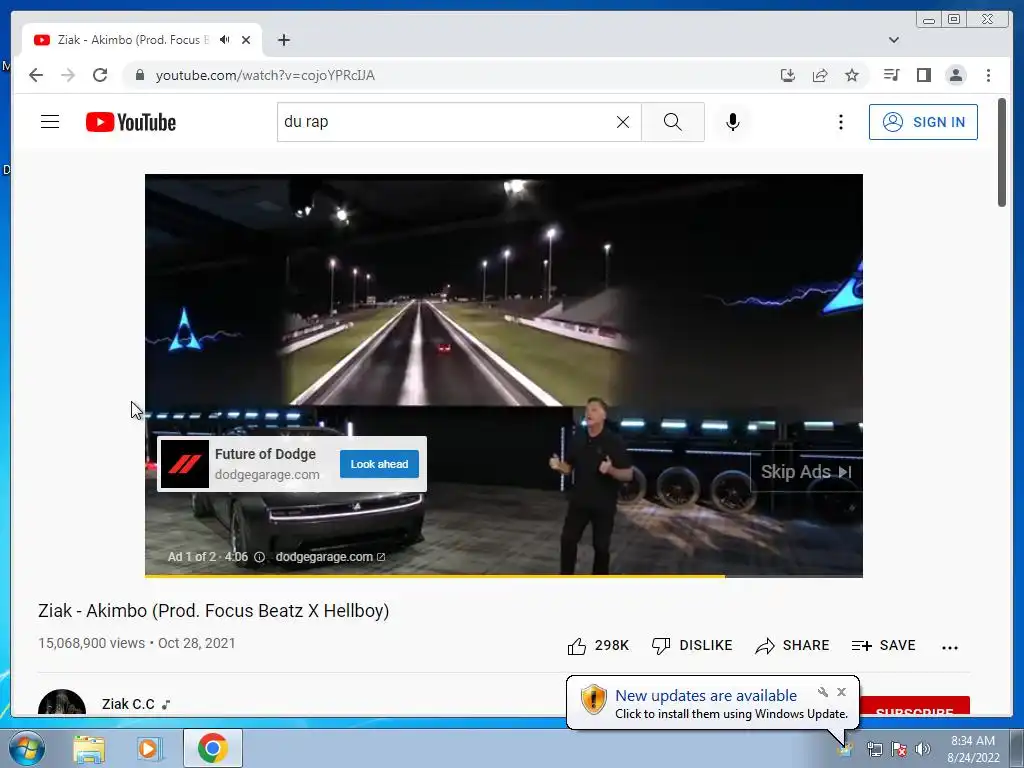Viewport: 1024px width, 768px height.
Task: Open the Future of Dodge ad title
Action: pyautogui.click(x=265, y=454)
